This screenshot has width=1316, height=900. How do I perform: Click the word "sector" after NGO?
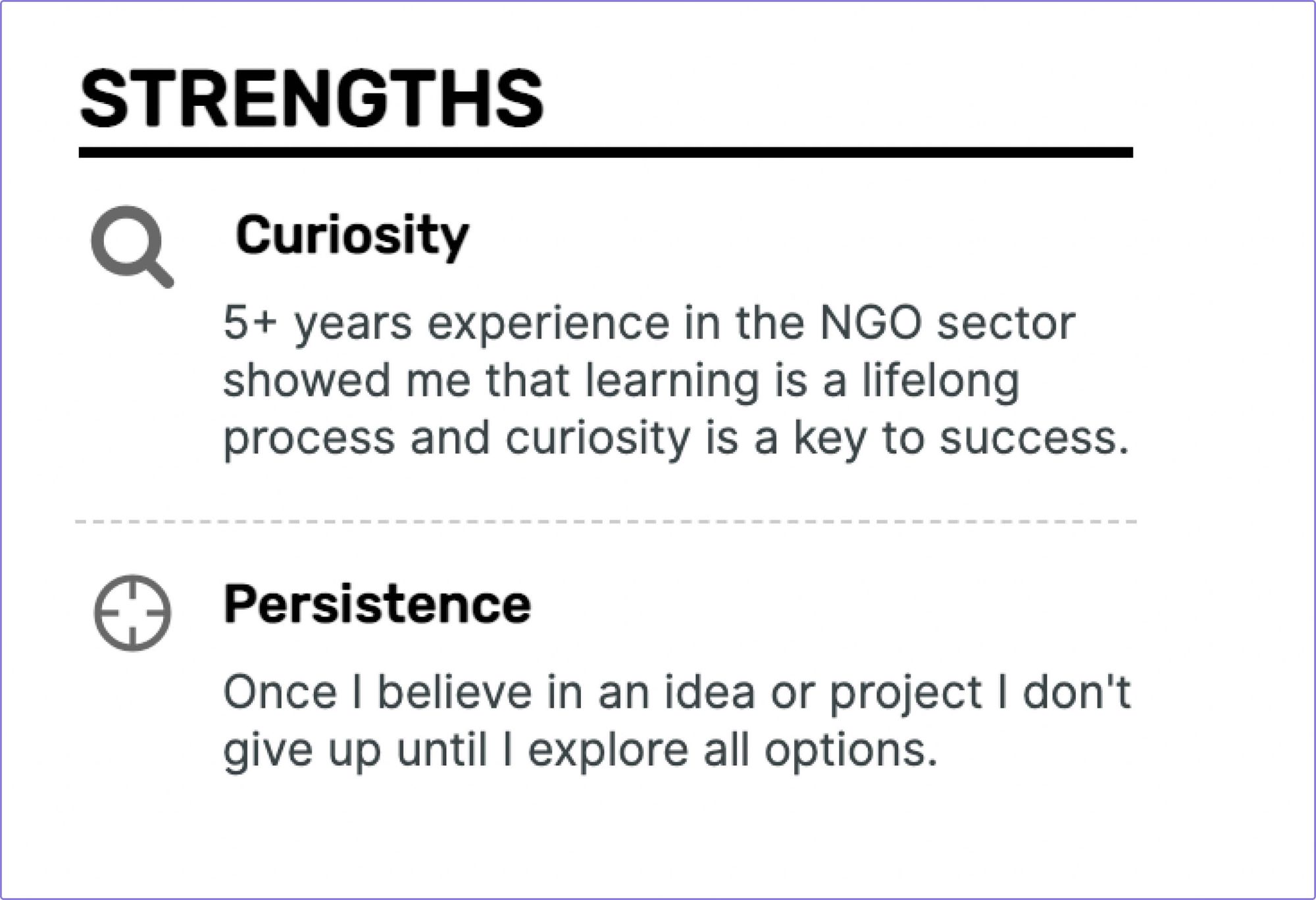(1006, 324)
